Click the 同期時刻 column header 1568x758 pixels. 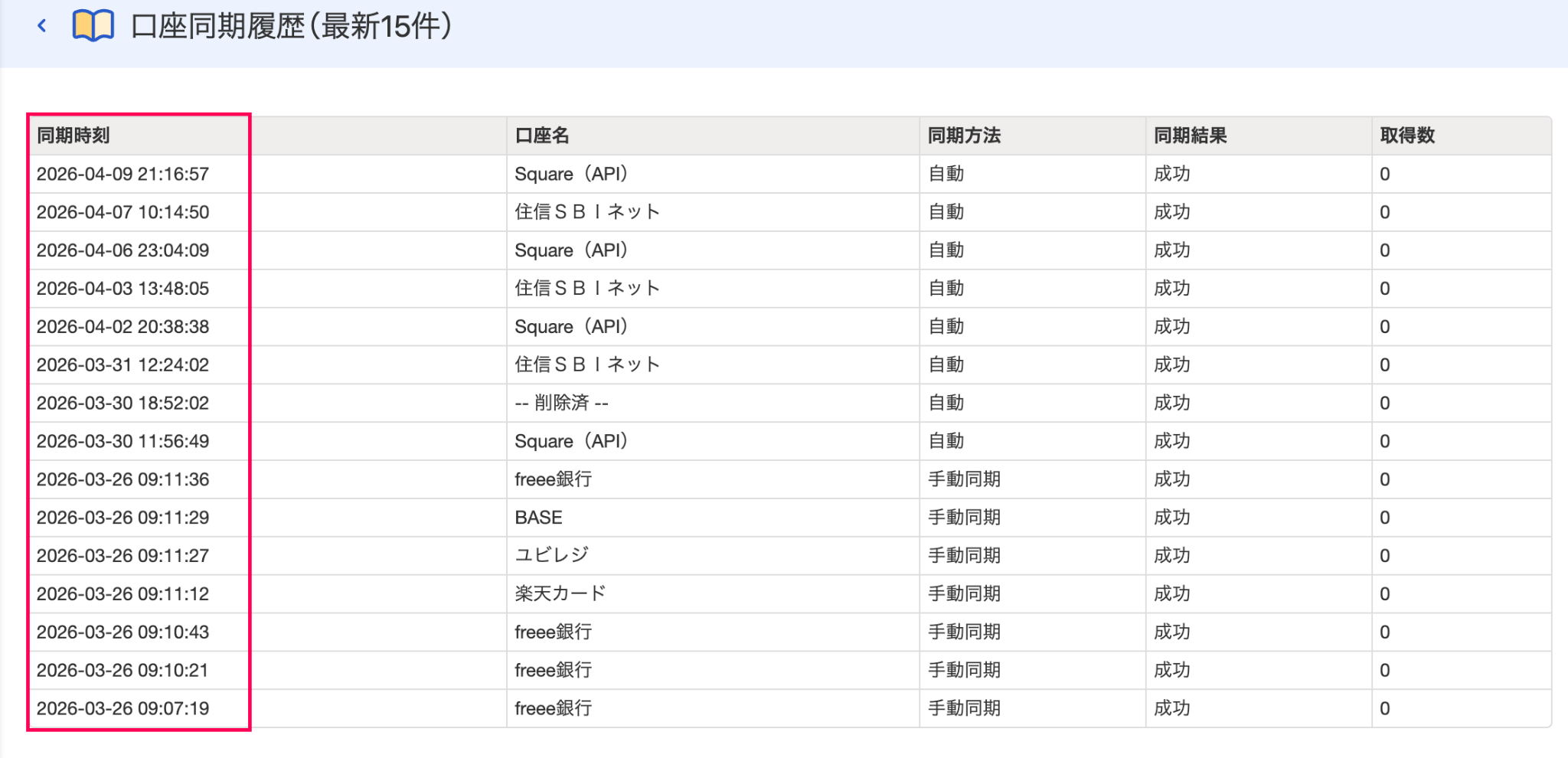tap(73, 136)
